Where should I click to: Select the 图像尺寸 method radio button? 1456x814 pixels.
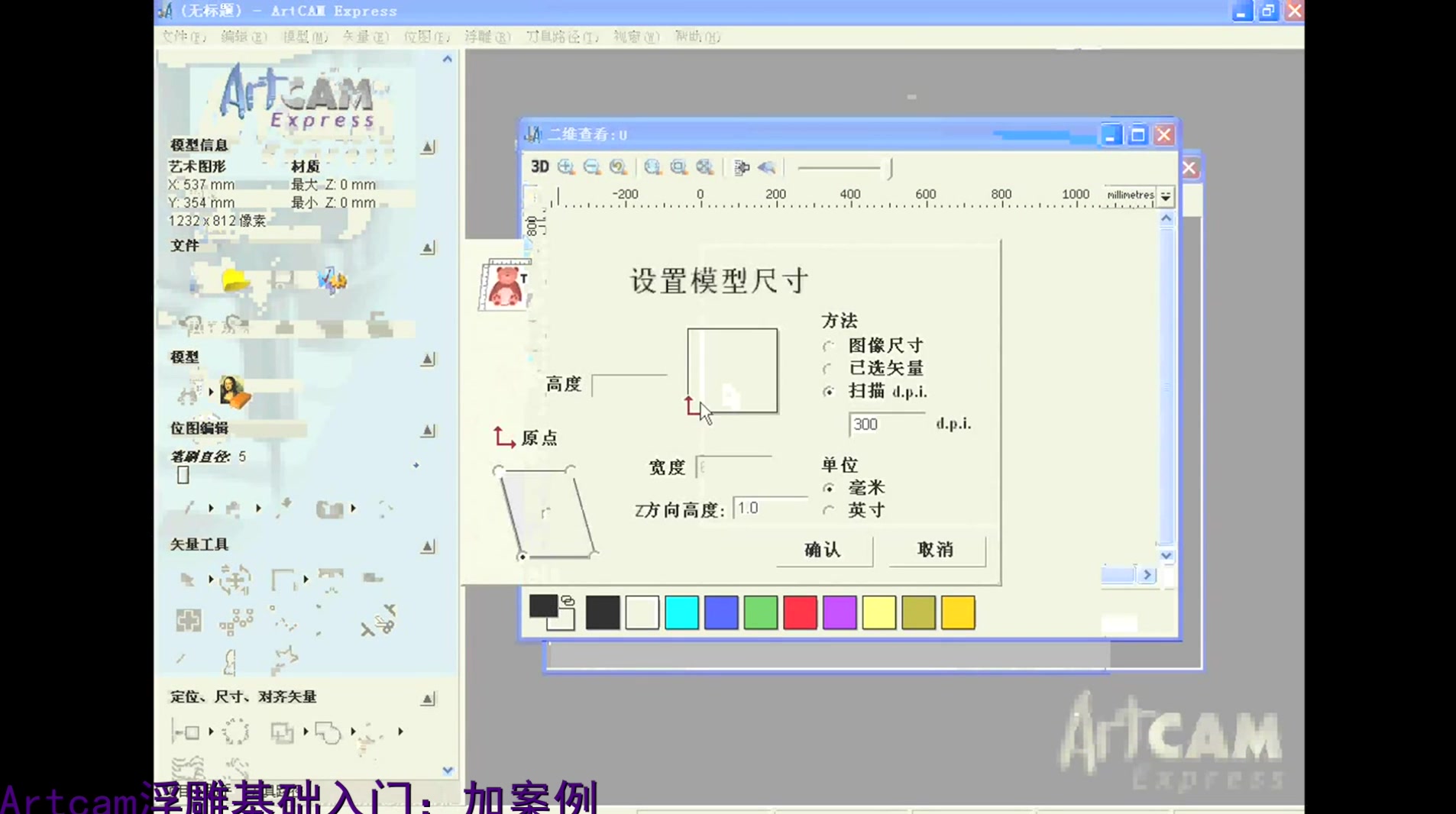point(828,345)
